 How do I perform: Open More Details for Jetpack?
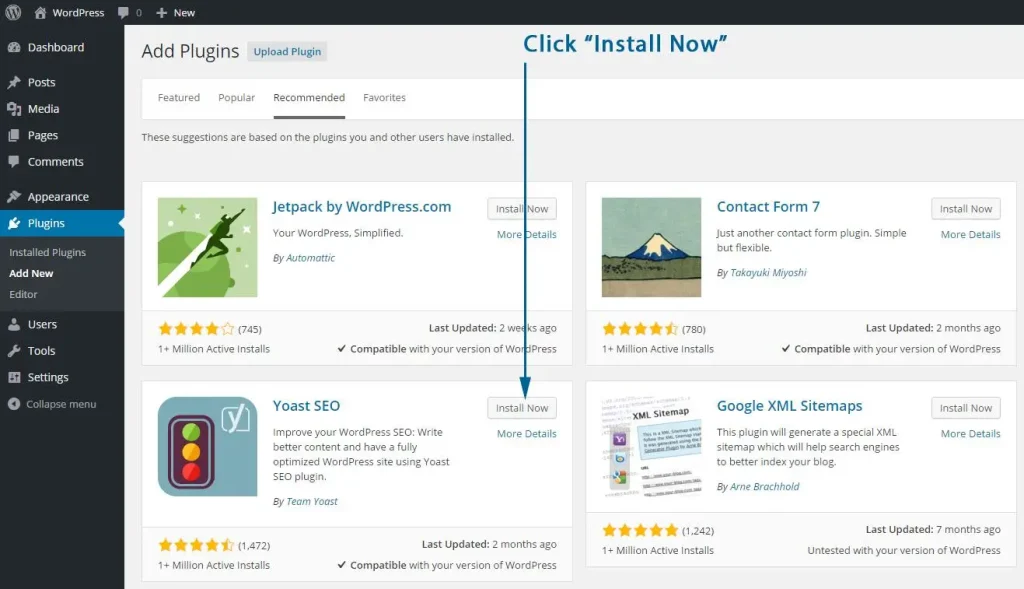point(527,234)
